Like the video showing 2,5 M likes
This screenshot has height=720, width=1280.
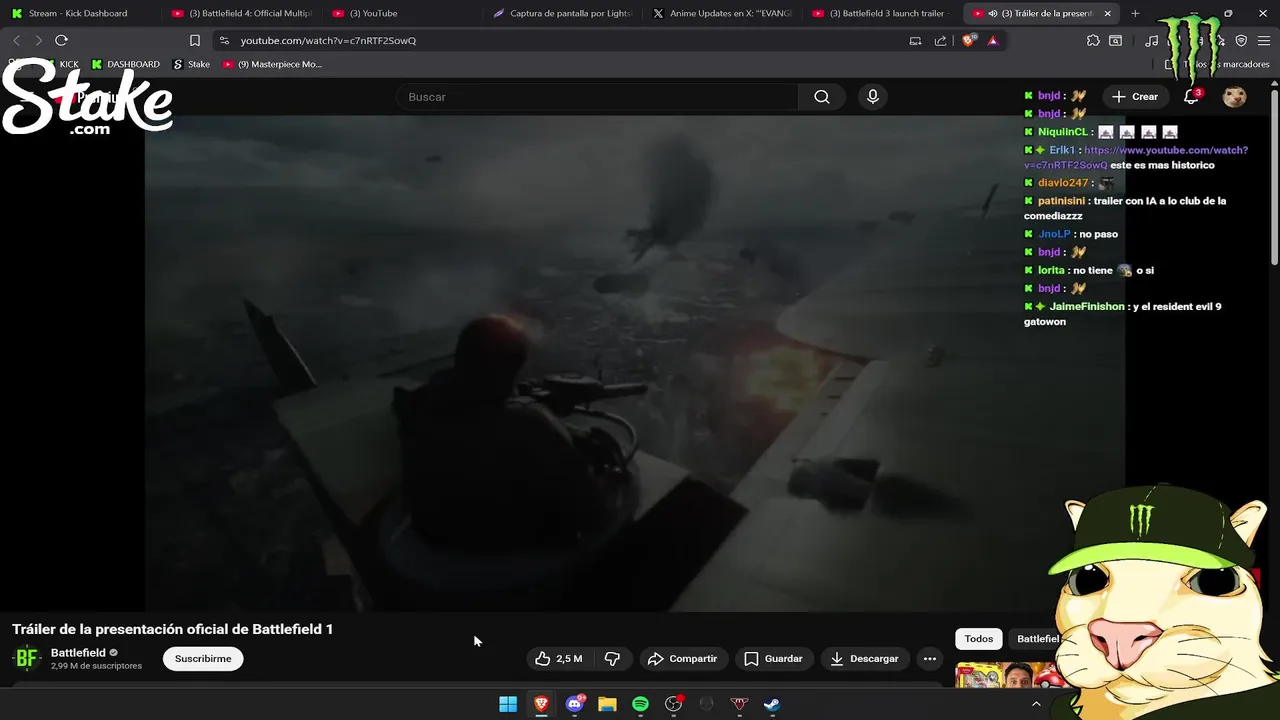558,658
